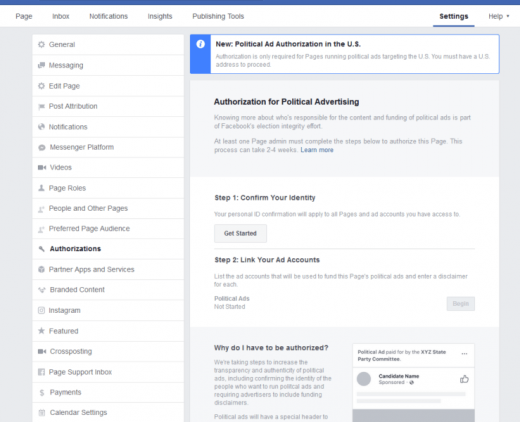The width and height of the screenshot is (520, 422).
Task: Click the Page Roles person icon
Action: click(x=41, y=188)
